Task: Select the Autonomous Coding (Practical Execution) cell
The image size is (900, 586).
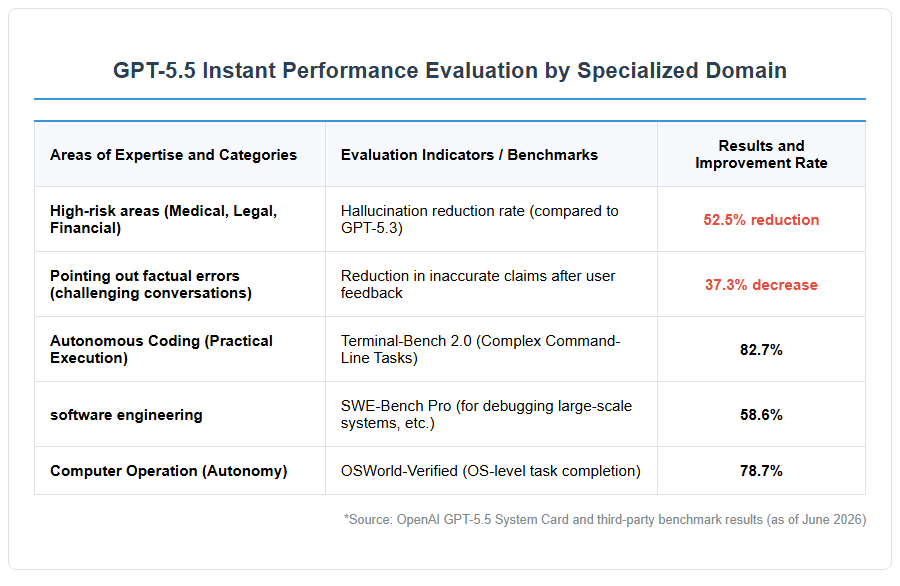Action: click(161, 349)
